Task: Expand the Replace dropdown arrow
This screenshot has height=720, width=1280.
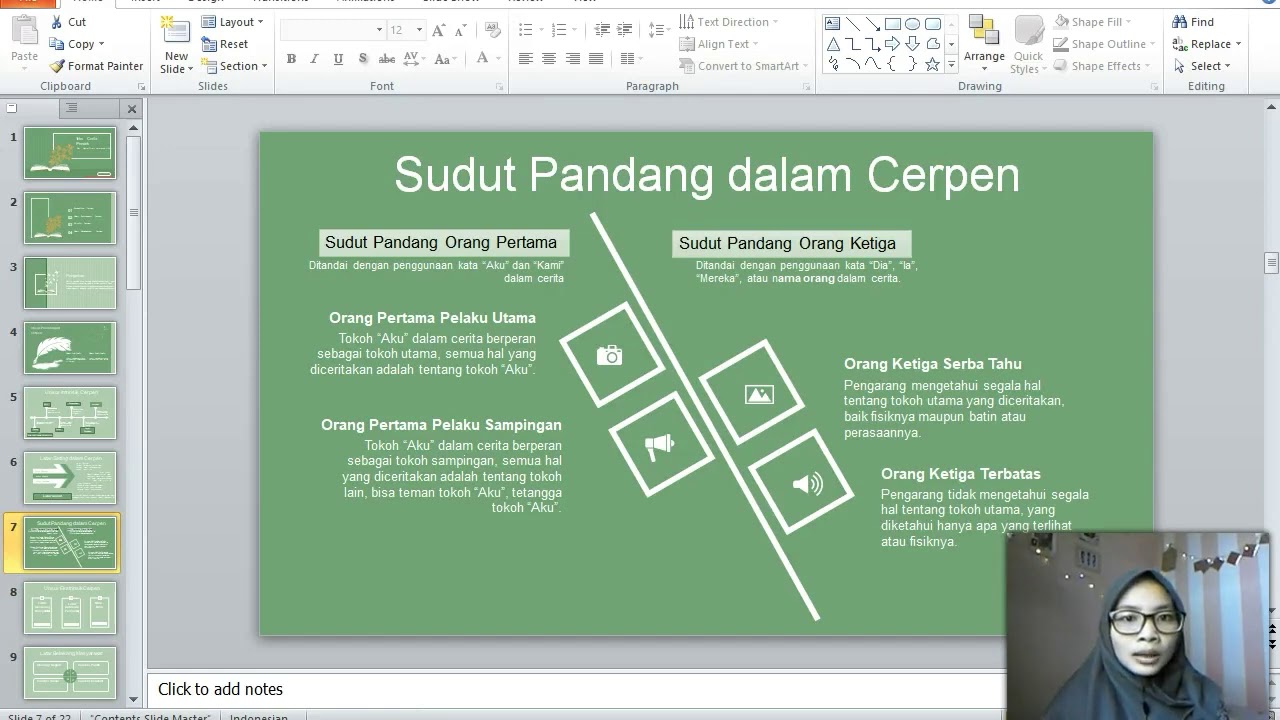Action: click(x=1238, y=44)
